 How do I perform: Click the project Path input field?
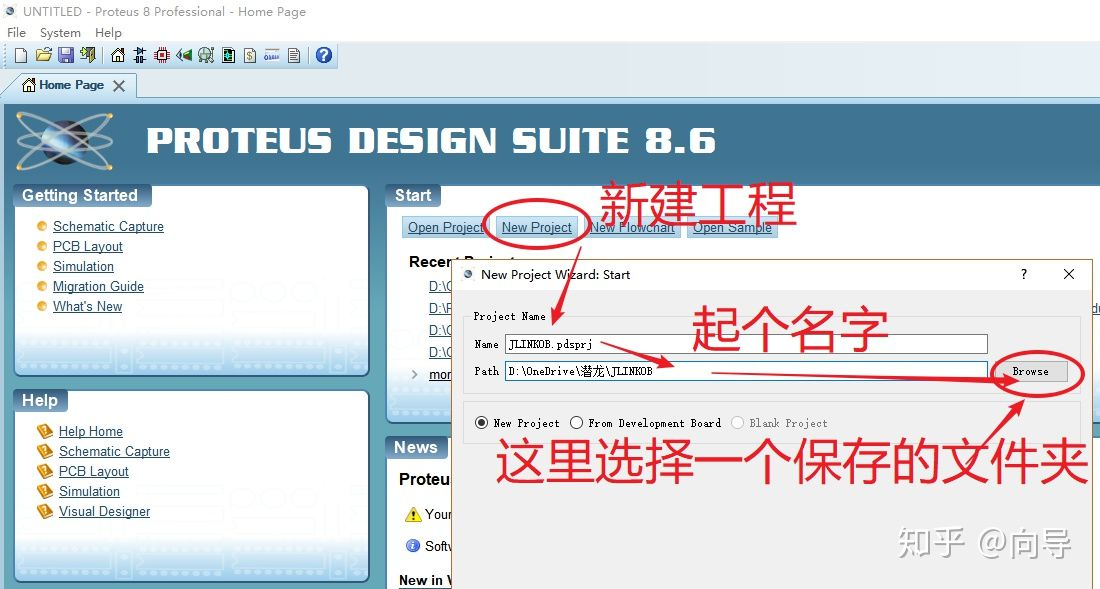[746, 371]
